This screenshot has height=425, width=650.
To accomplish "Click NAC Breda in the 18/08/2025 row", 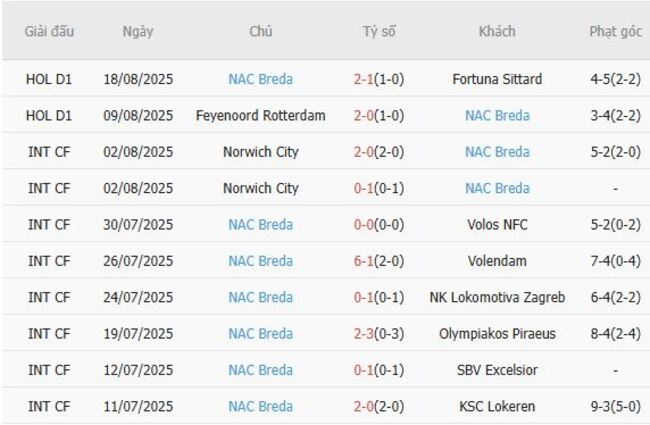I will (x=260, y=79).
